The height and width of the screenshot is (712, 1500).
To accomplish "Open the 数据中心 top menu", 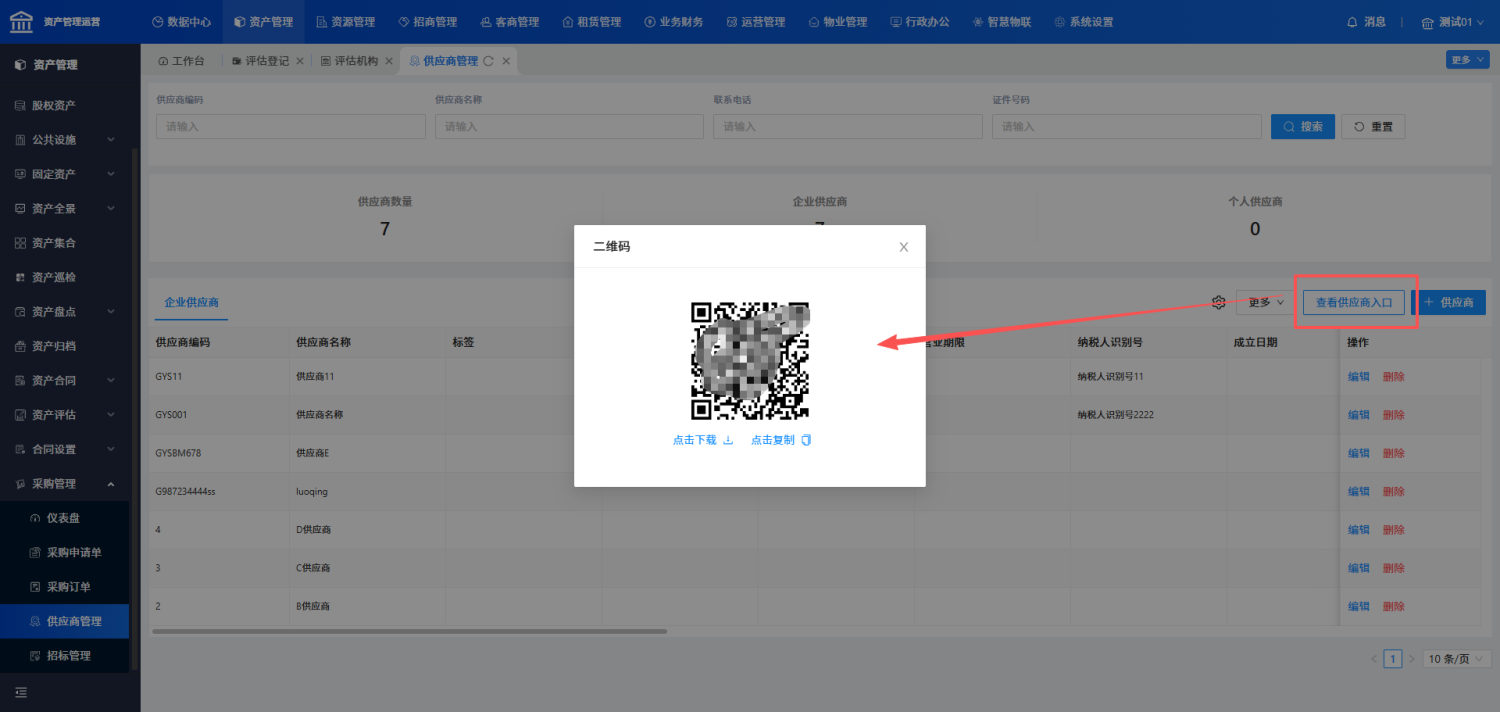I will [x=181, y=22].
